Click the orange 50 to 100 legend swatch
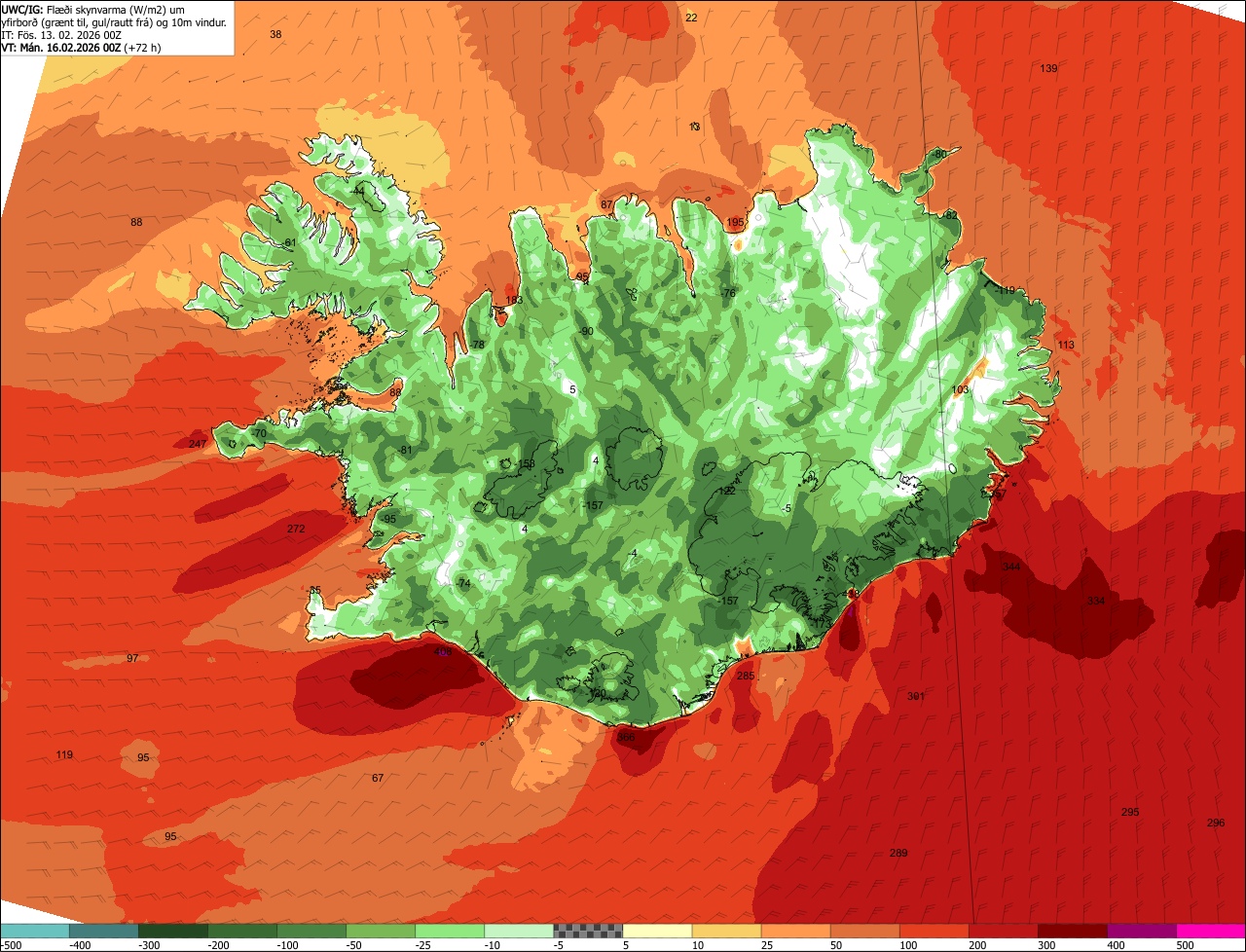Screen dimensions: 1246x952 [864, 930]
